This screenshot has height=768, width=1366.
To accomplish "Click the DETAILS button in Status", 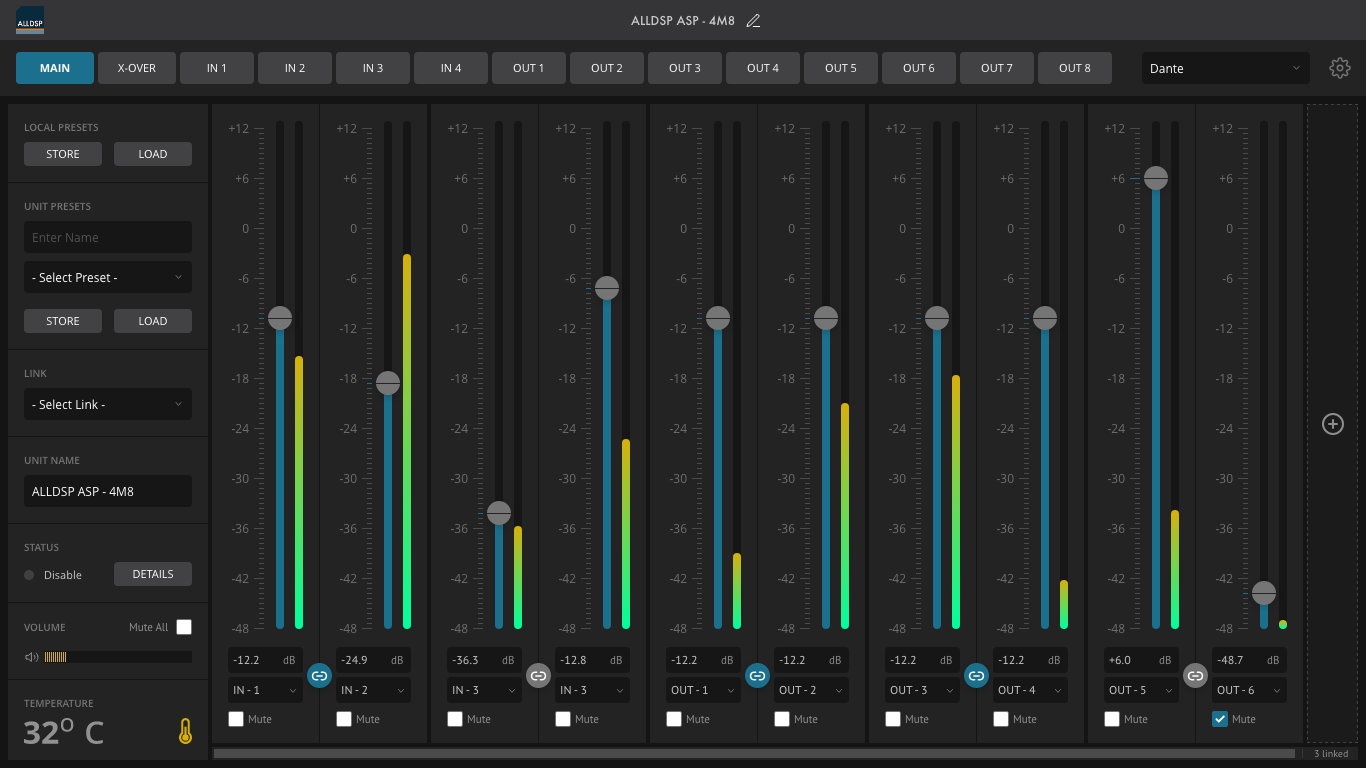I will point(152,574).
